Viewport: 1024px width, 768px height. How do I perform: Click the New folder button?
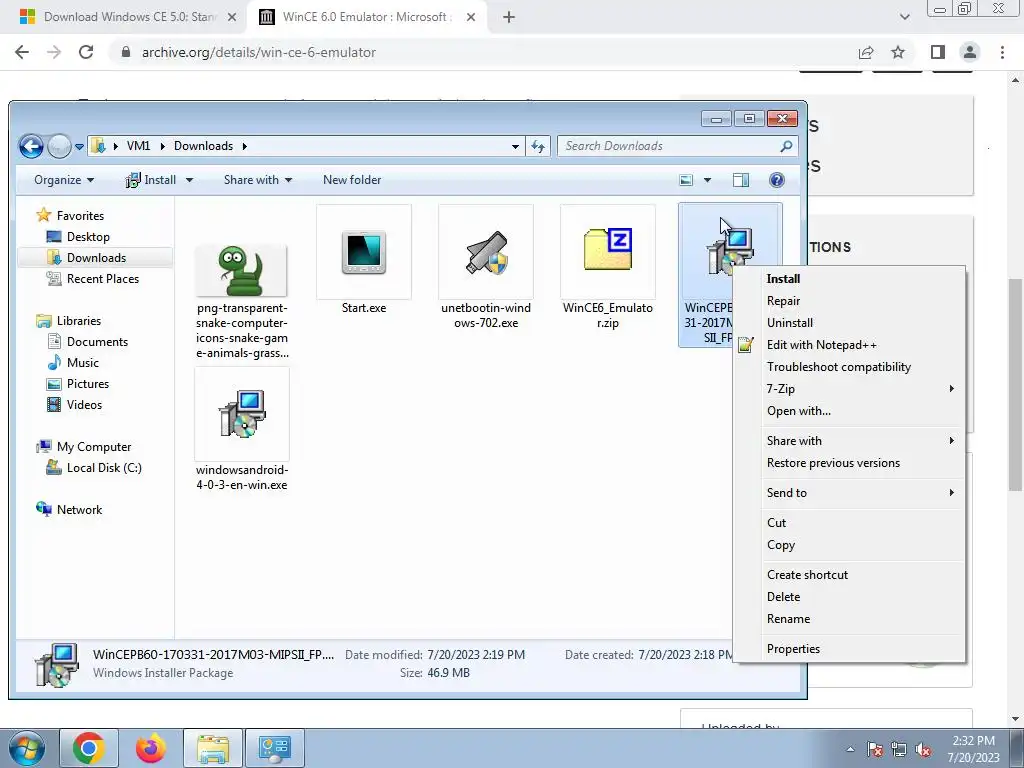tap(352, 180)
